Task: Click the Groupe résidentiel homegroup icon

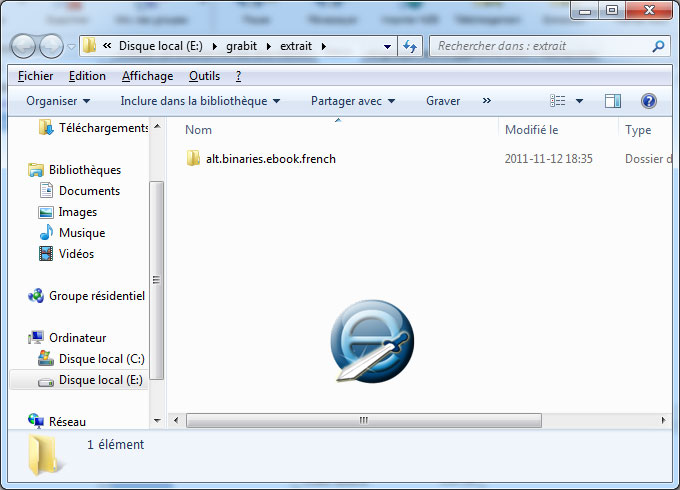Action: [36, 296]
